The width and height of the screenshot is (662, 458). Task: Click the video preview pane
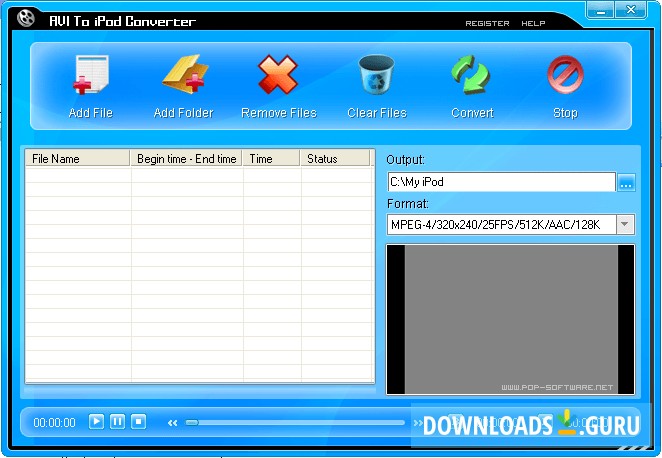point(510,320)
